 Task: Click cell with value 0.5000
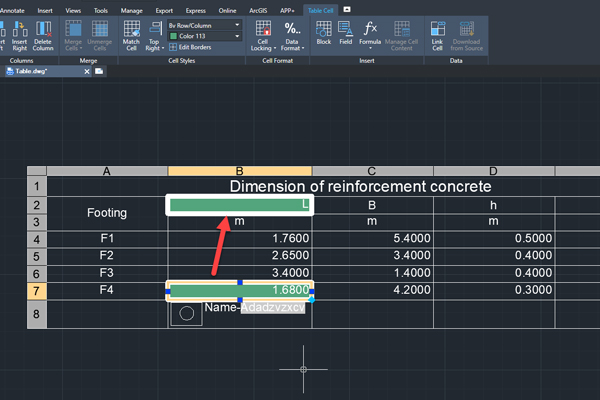(x=494, y=238)
